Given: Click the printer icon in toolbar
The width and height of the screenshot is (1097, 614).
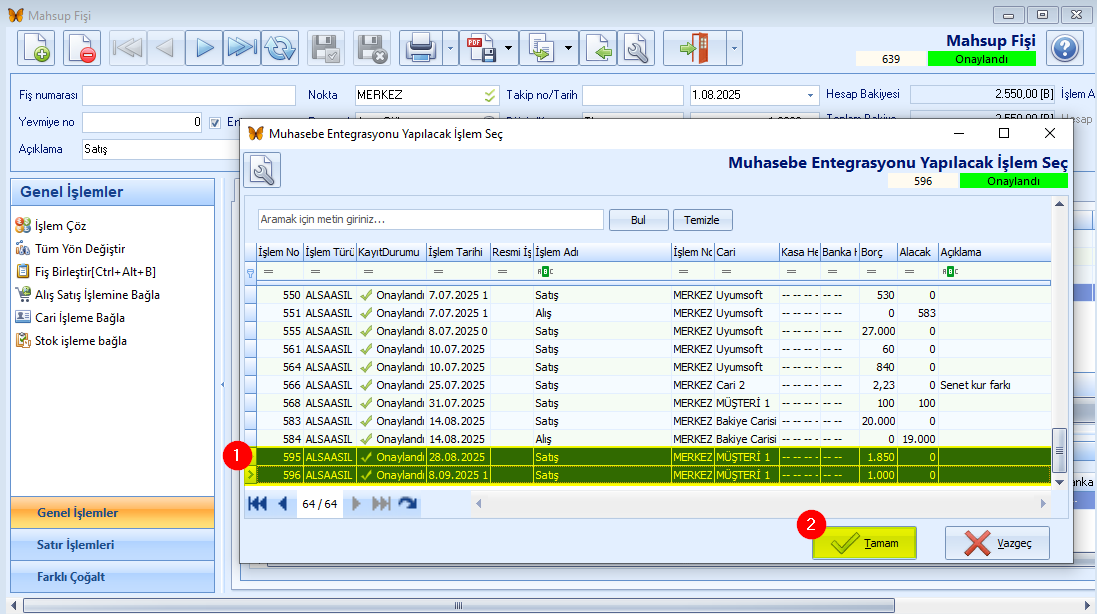Looking at the screenshot, I should click(420, 48).
